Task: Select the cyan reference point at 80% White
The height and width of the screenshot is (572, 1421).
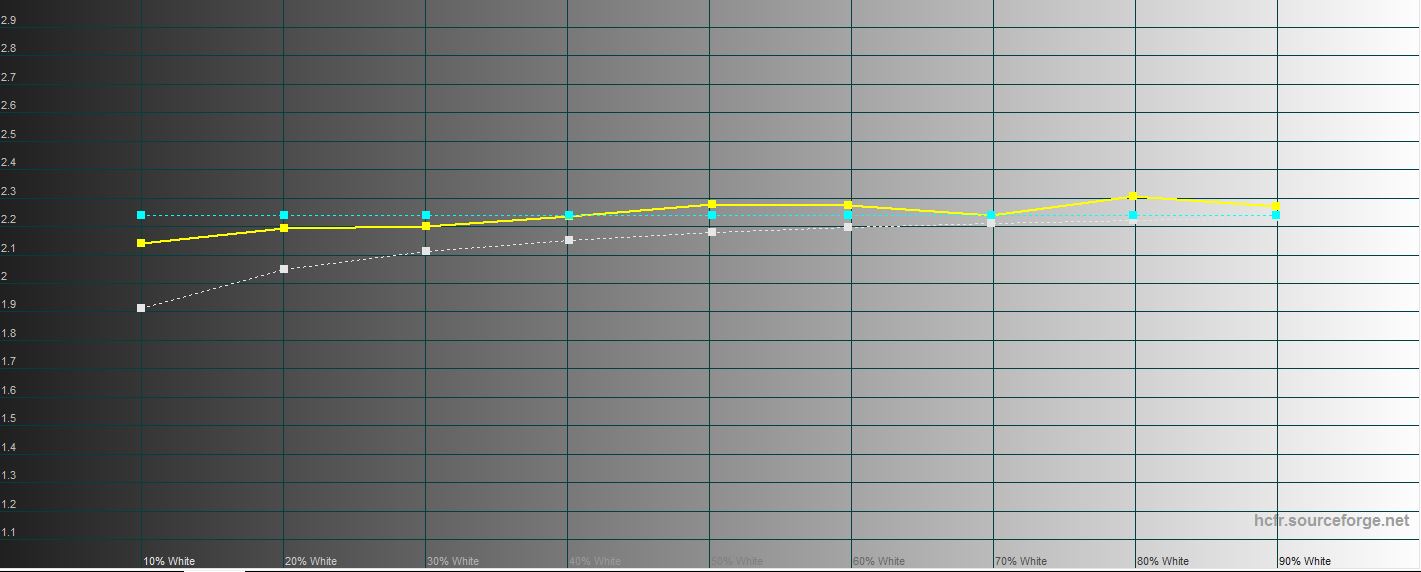Action: 1133,215
